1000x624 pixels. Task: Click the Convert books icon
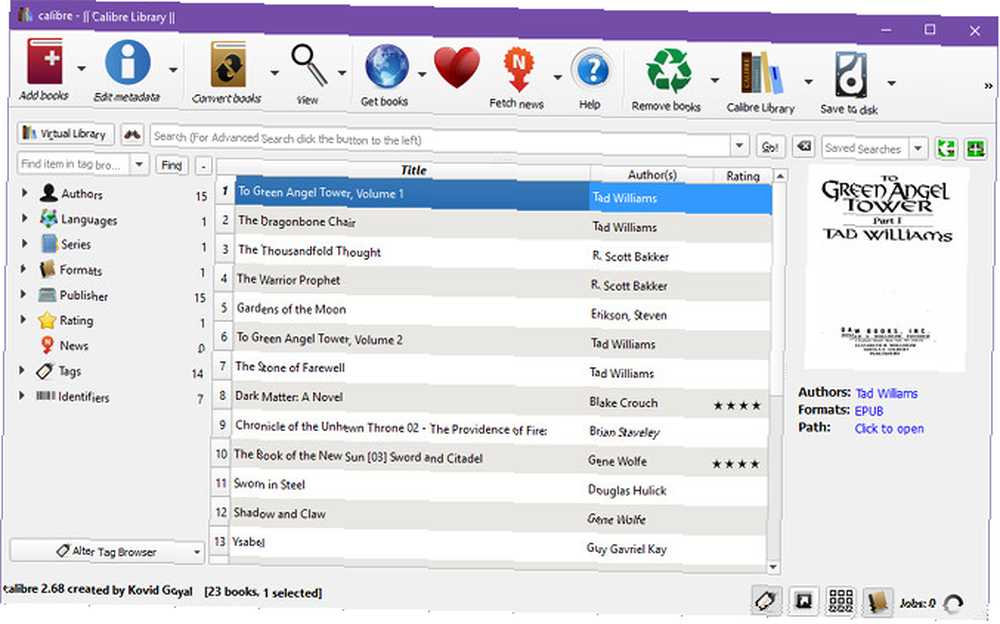coord(228,64)
